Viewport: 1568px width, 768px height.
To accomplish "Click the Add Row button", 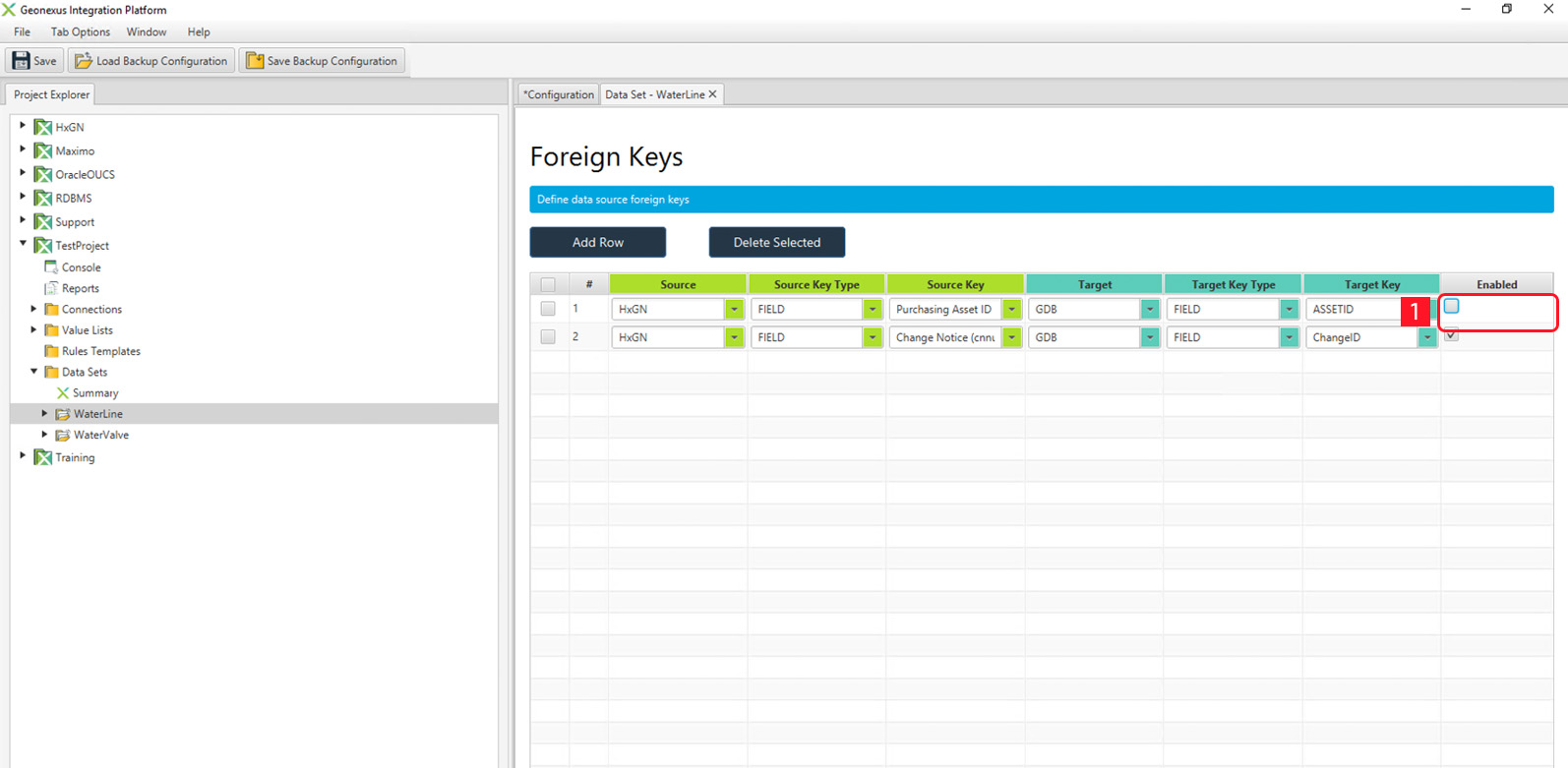I will pyautogui.click(x=598, y=242).
